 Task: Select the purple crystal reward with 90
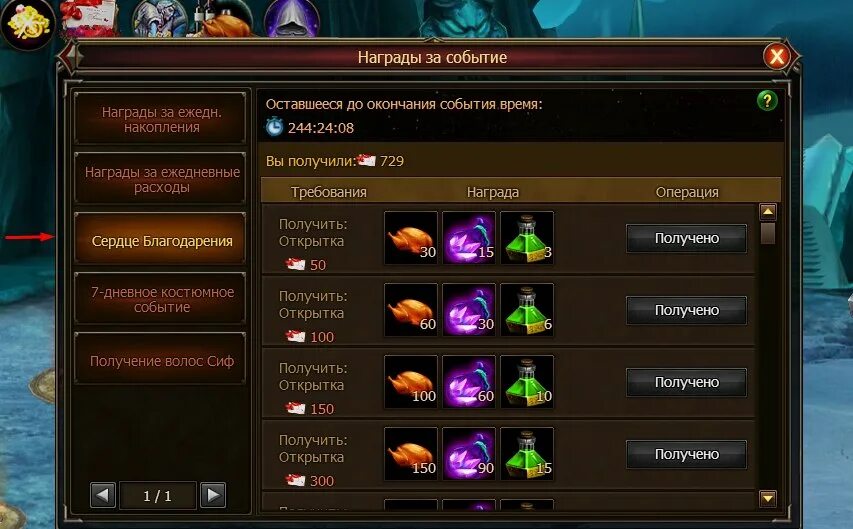pos(469,453)
